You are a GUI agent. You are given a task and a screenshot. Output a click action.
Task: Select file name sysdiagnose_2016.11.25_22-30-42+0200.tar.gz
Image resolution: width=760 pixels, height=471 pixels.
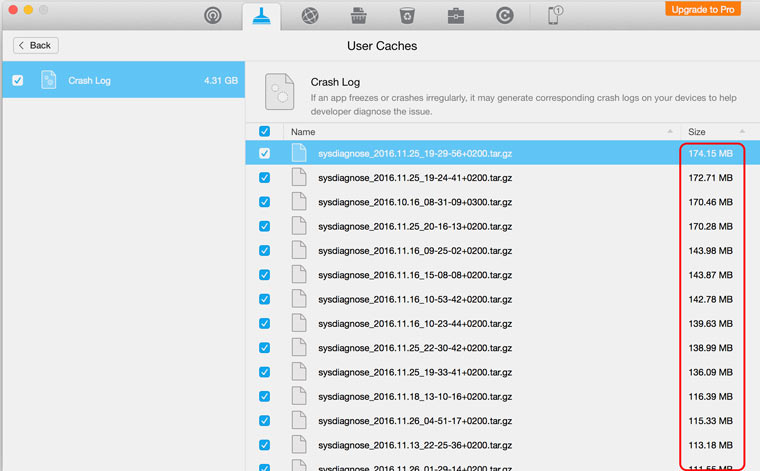(415, 348)
